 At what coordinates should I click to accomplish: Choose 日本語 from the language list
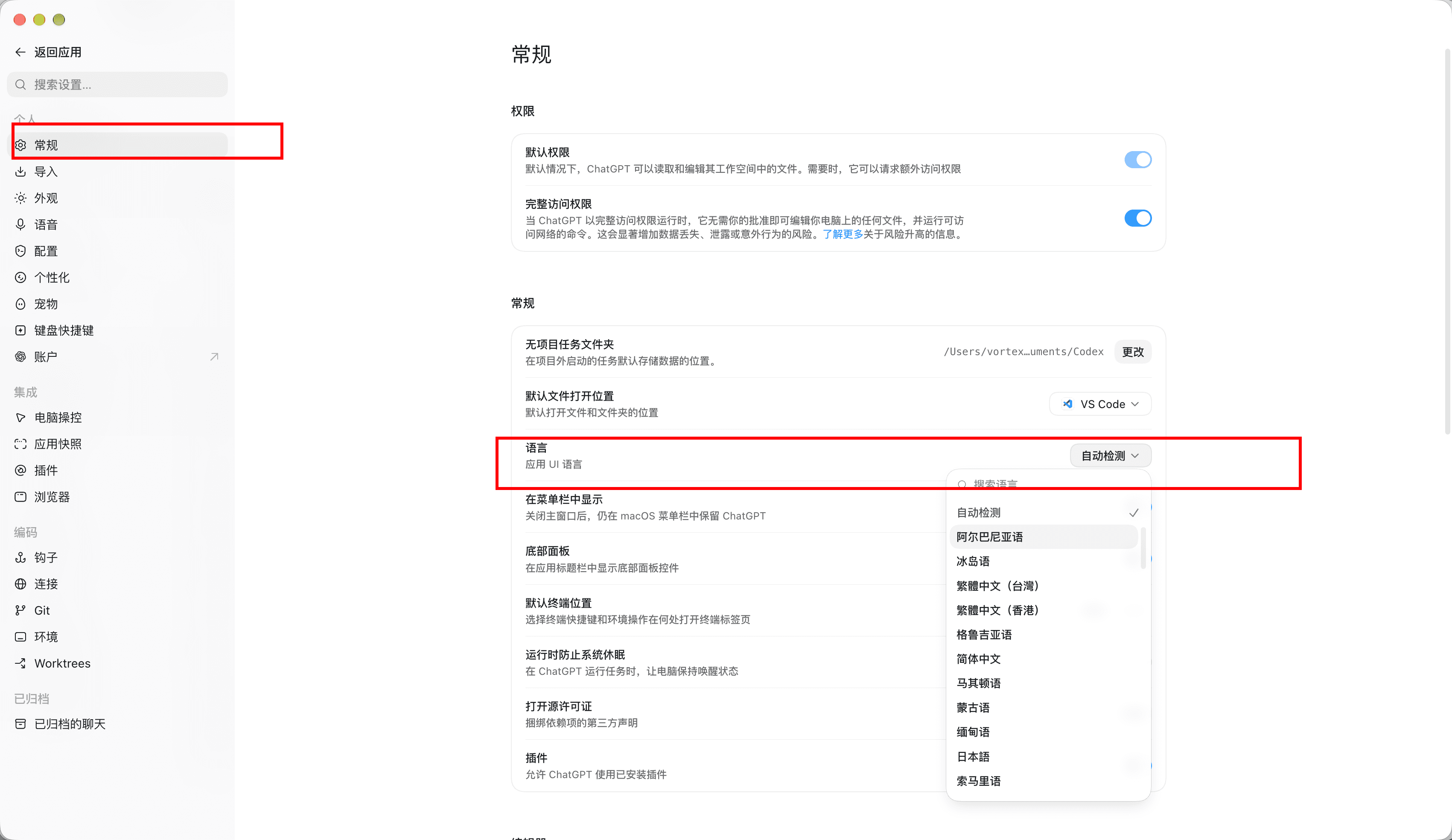coord(1044,757)
